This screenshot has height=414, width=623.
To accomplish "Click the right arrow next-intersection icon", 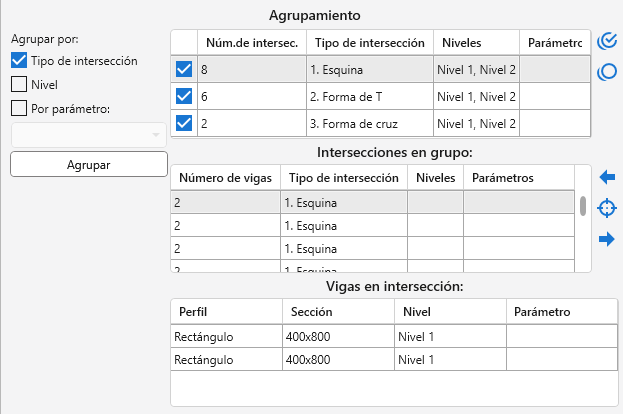I will pos(606,239).
